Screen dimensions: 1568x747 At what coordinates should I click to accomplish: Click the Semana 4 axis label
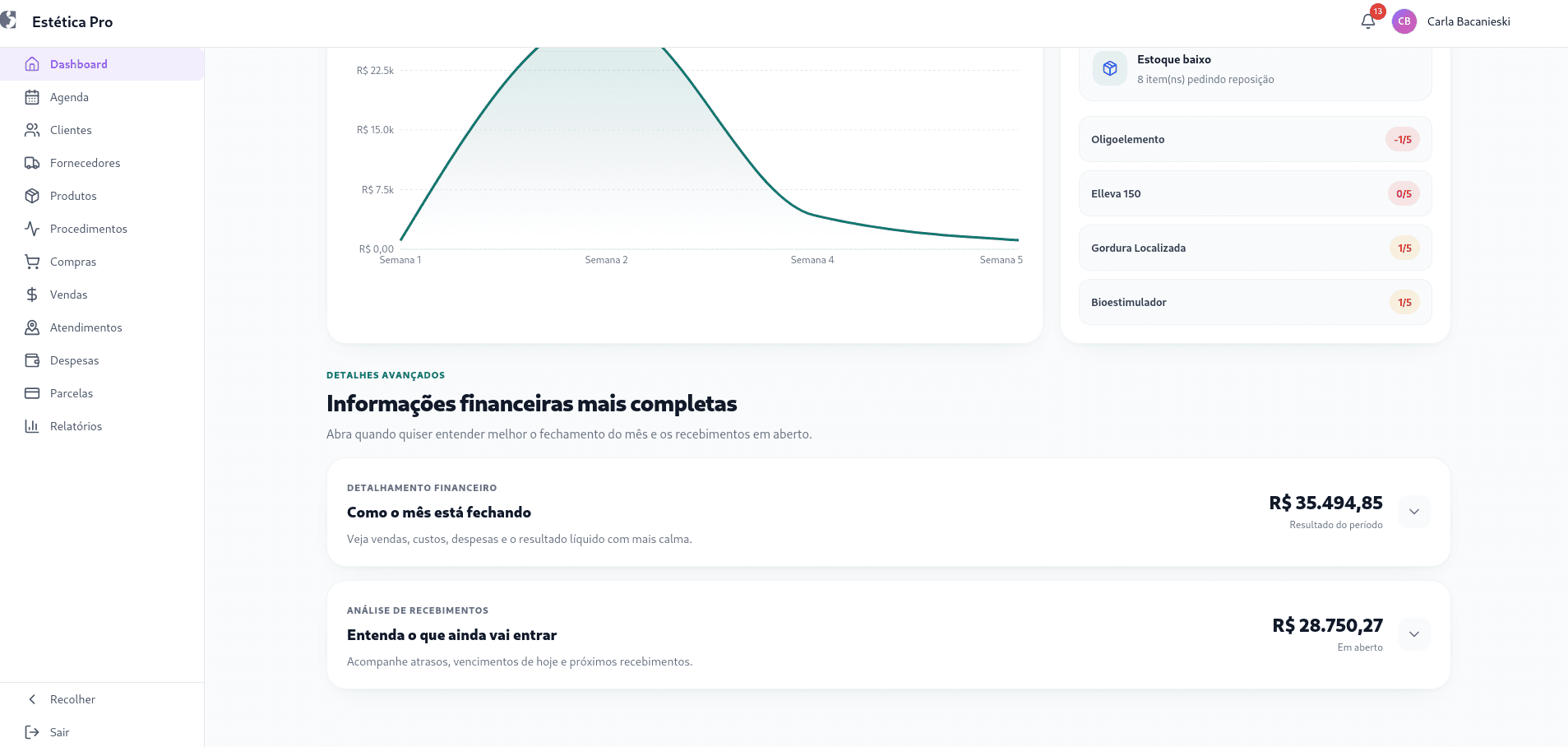click(812, 260)
